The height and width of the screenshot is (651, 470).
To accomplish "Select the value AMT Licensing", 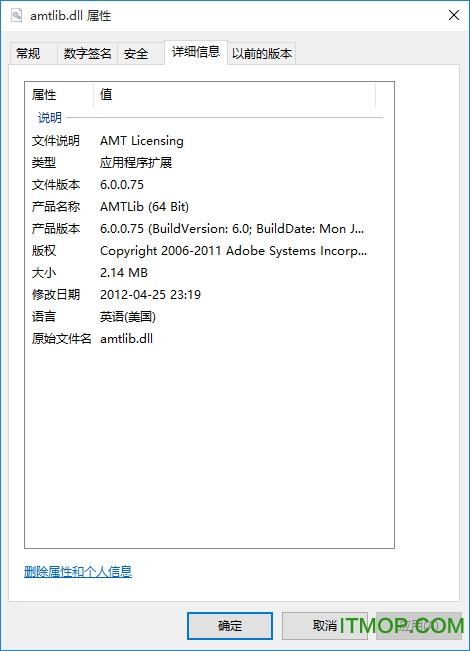I will 142,141.
